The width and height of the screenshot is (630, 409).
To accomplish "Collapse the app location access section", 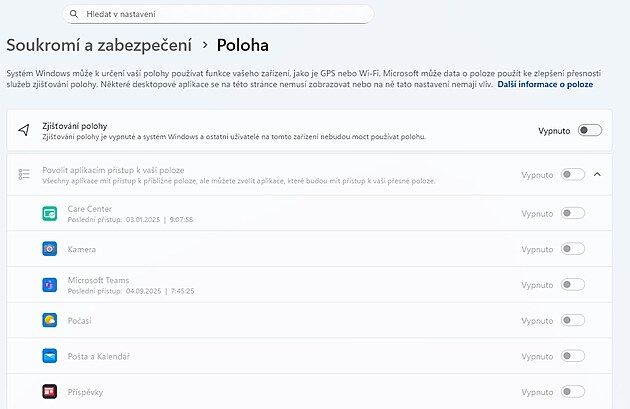I will point(598,175).
